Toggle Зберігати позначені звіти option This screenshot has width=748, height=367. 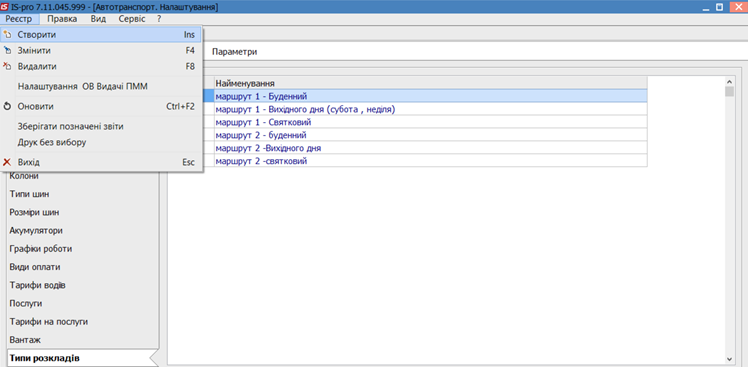pyautogui.click(x=101, y=126)
